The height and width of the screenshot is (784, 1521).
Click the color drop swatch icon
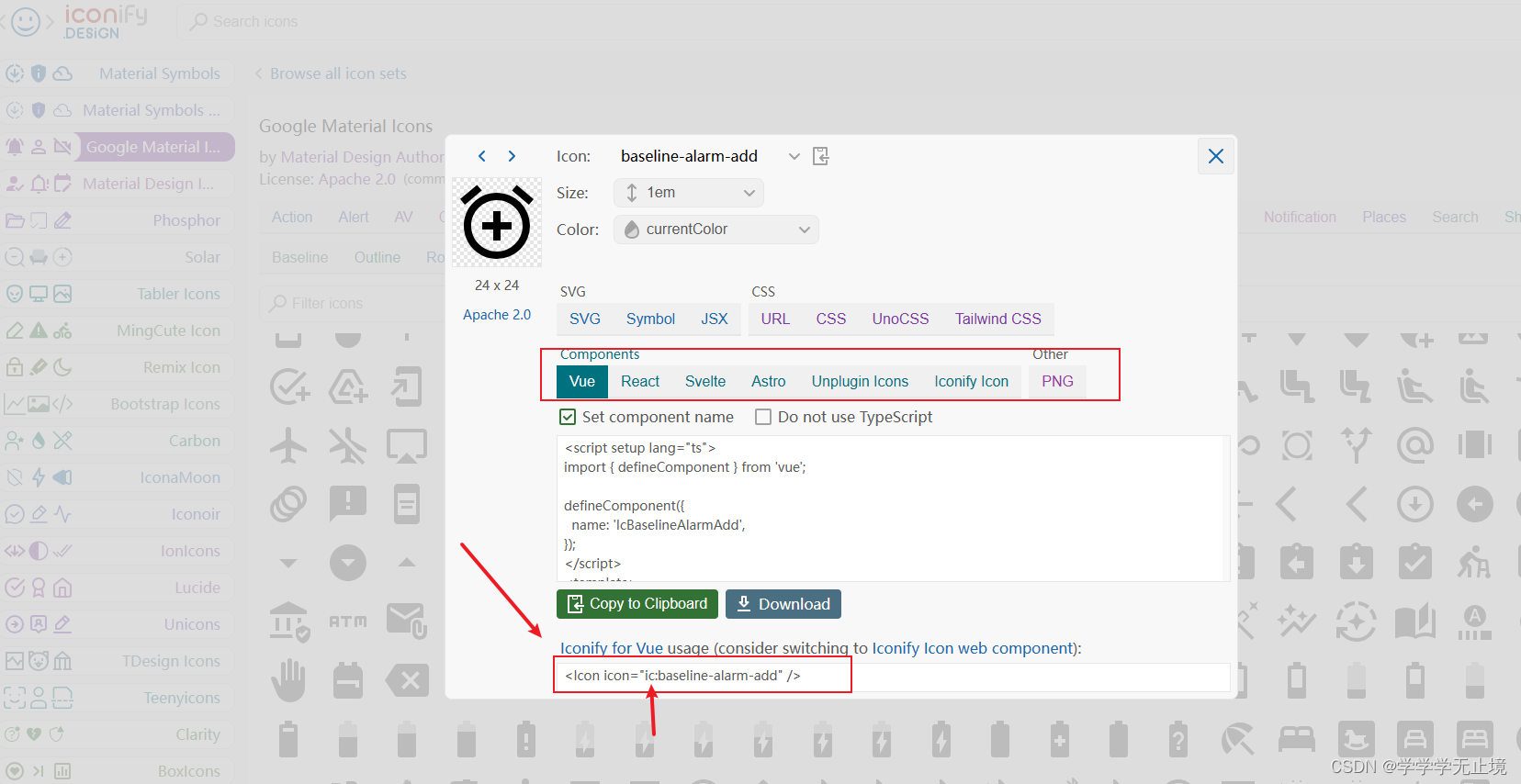632,230
